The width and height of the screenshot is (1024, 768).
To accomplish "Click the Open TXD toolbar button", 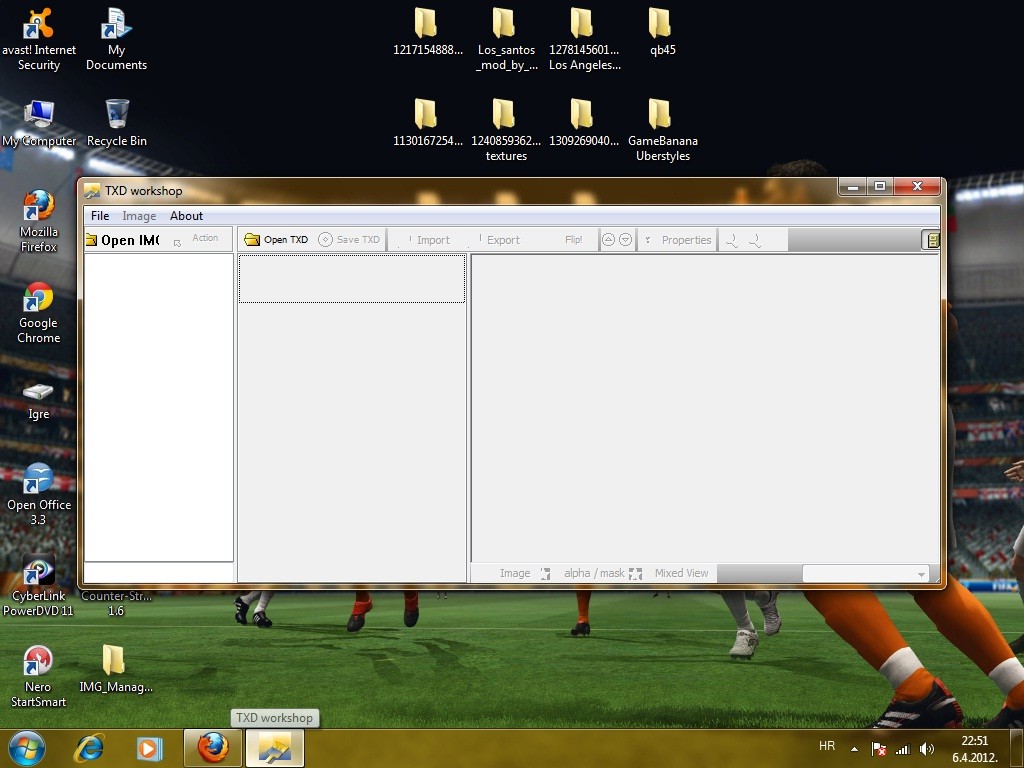I will click(x=277, y=240).
